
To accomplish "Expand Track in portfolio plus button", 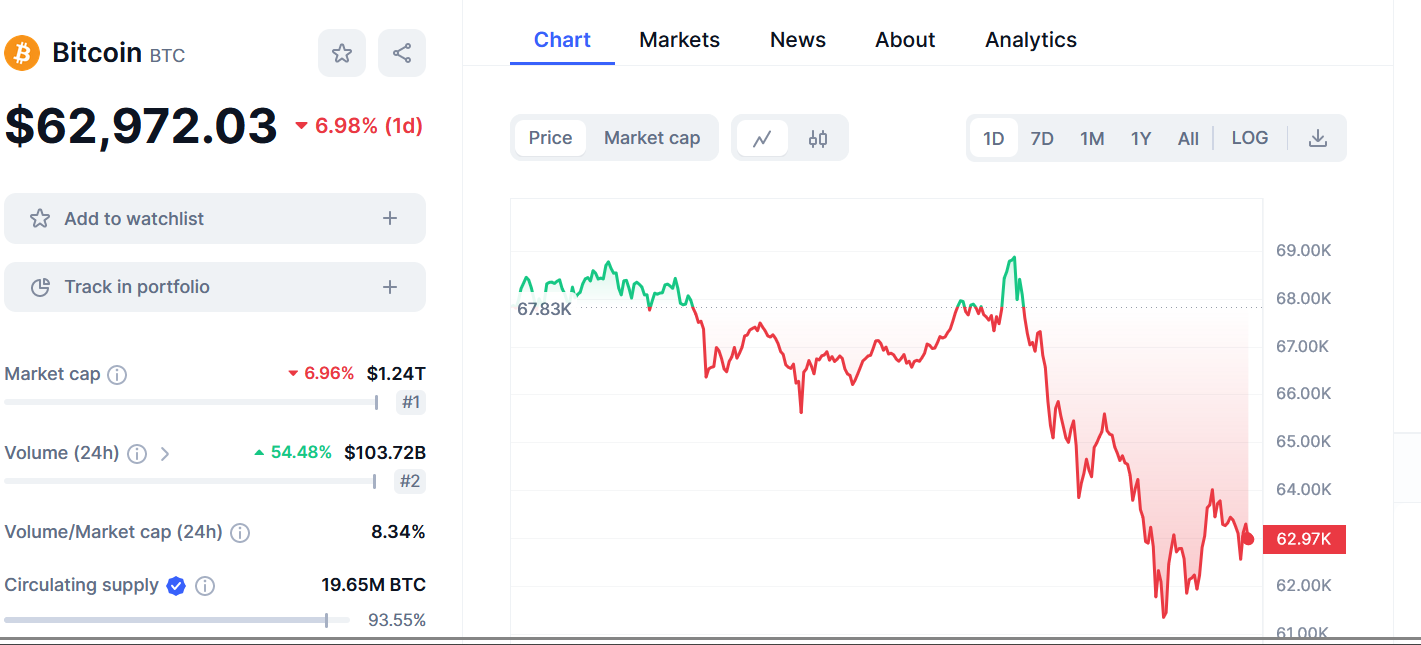I will click(390, 287).
